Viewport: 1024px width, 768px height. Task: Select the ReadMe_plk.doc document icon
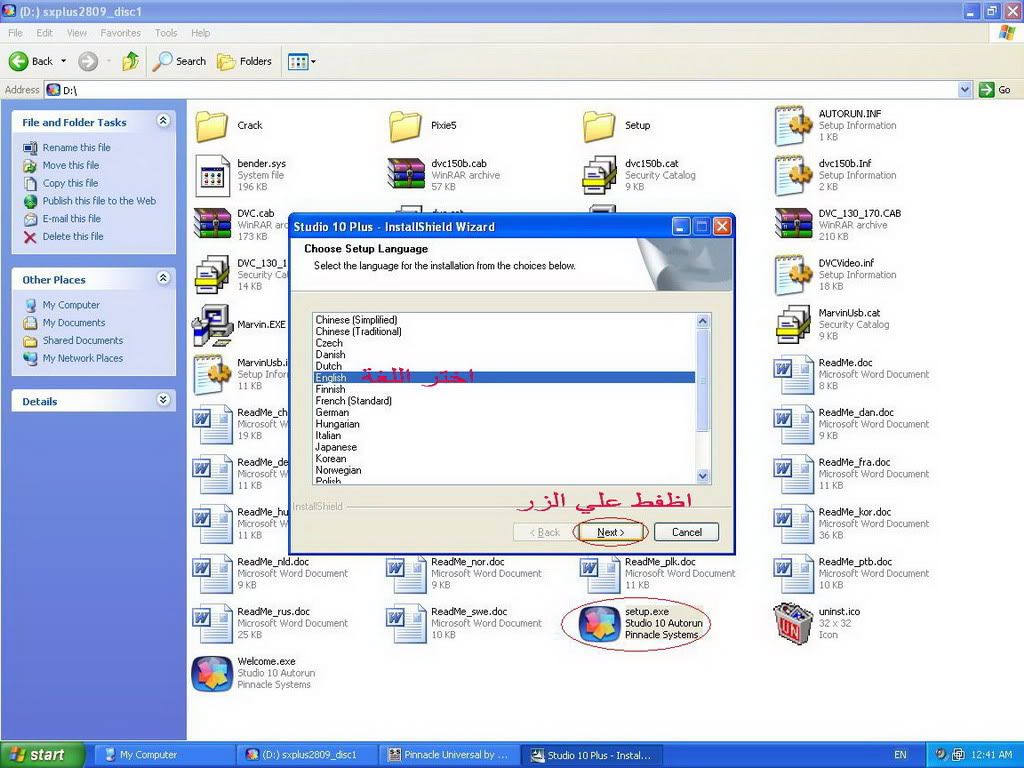[599, 573]
